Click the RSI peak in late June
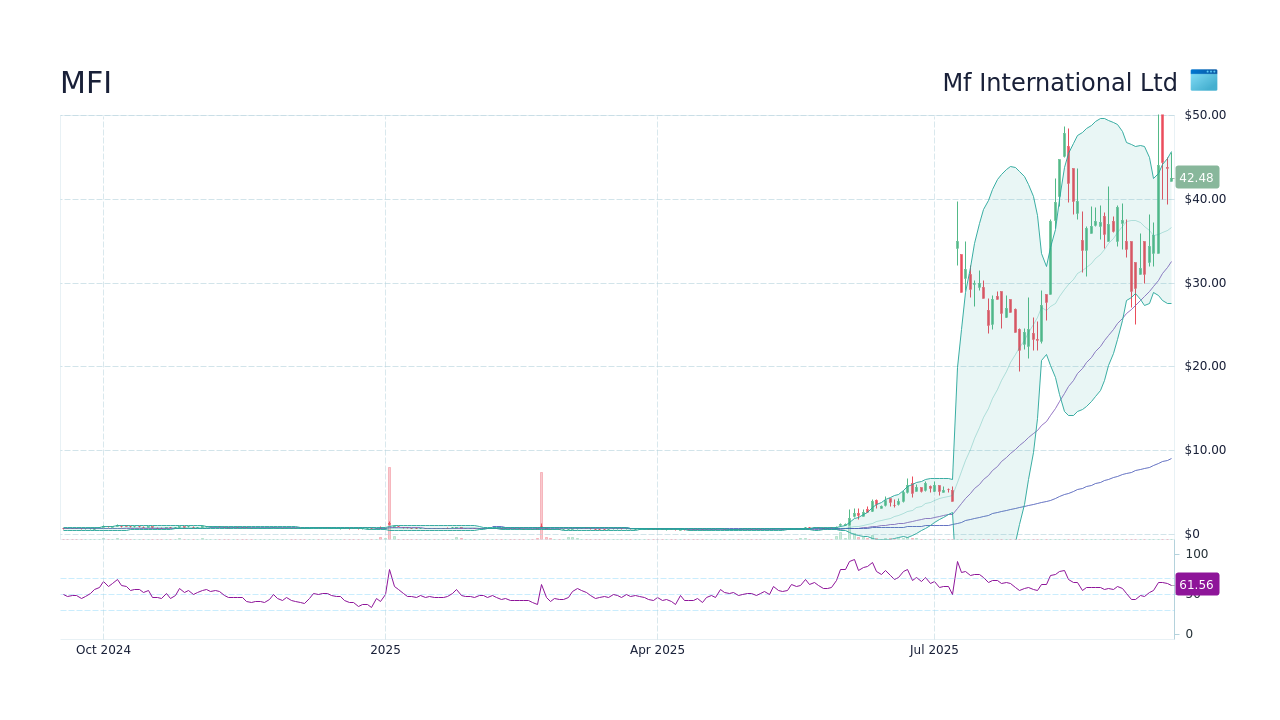 [x=852, y=558]
